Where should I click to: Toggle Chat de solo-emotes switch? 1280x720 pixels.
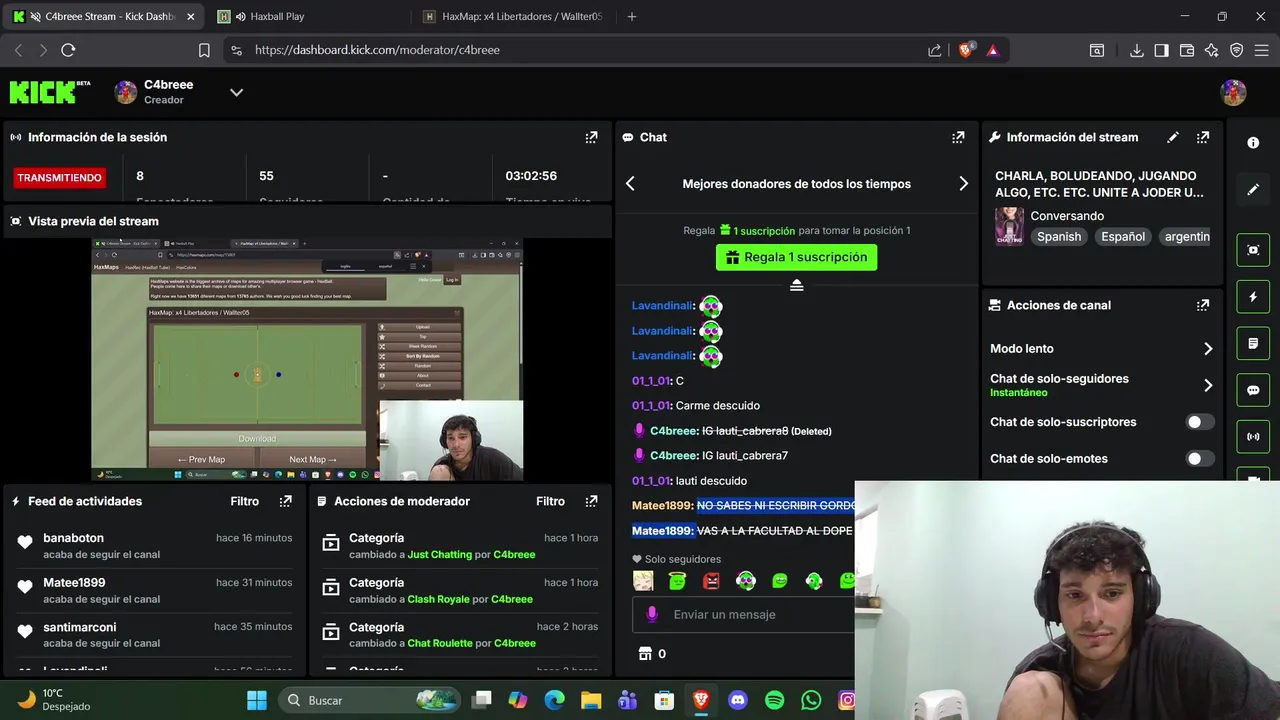tap(1200, 458)
